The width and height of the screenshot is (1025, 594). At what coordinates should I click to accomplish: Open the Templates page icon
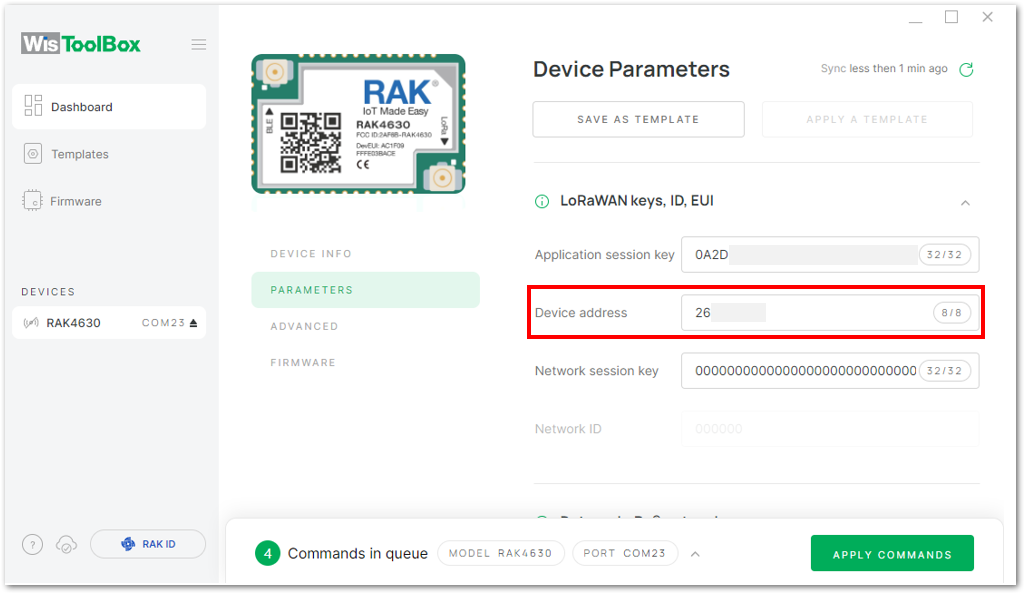coord(33,154)
